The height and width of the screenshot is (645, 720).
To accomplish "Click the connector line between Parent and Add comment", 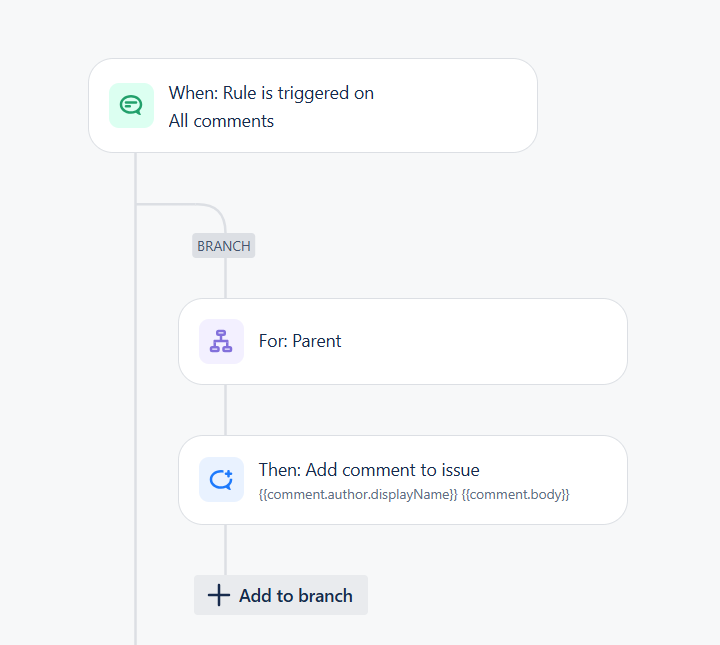I will (x=225, y=410).
